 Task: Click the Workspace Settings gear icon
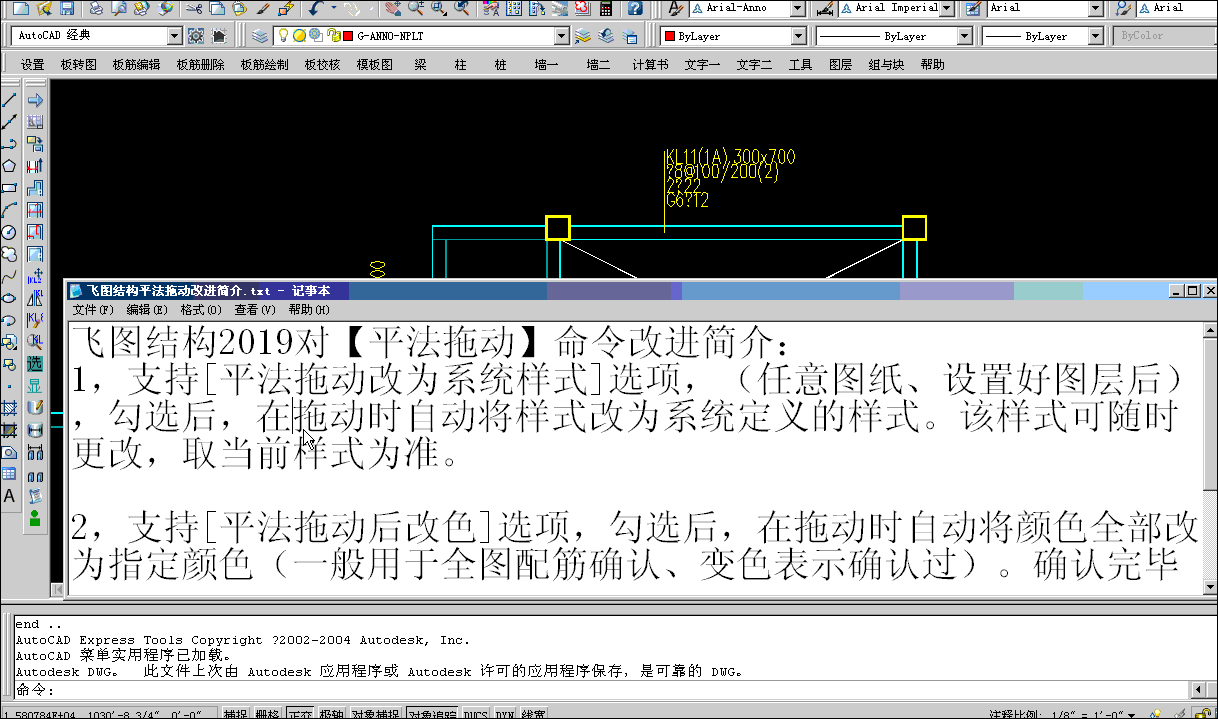point(196,36)
